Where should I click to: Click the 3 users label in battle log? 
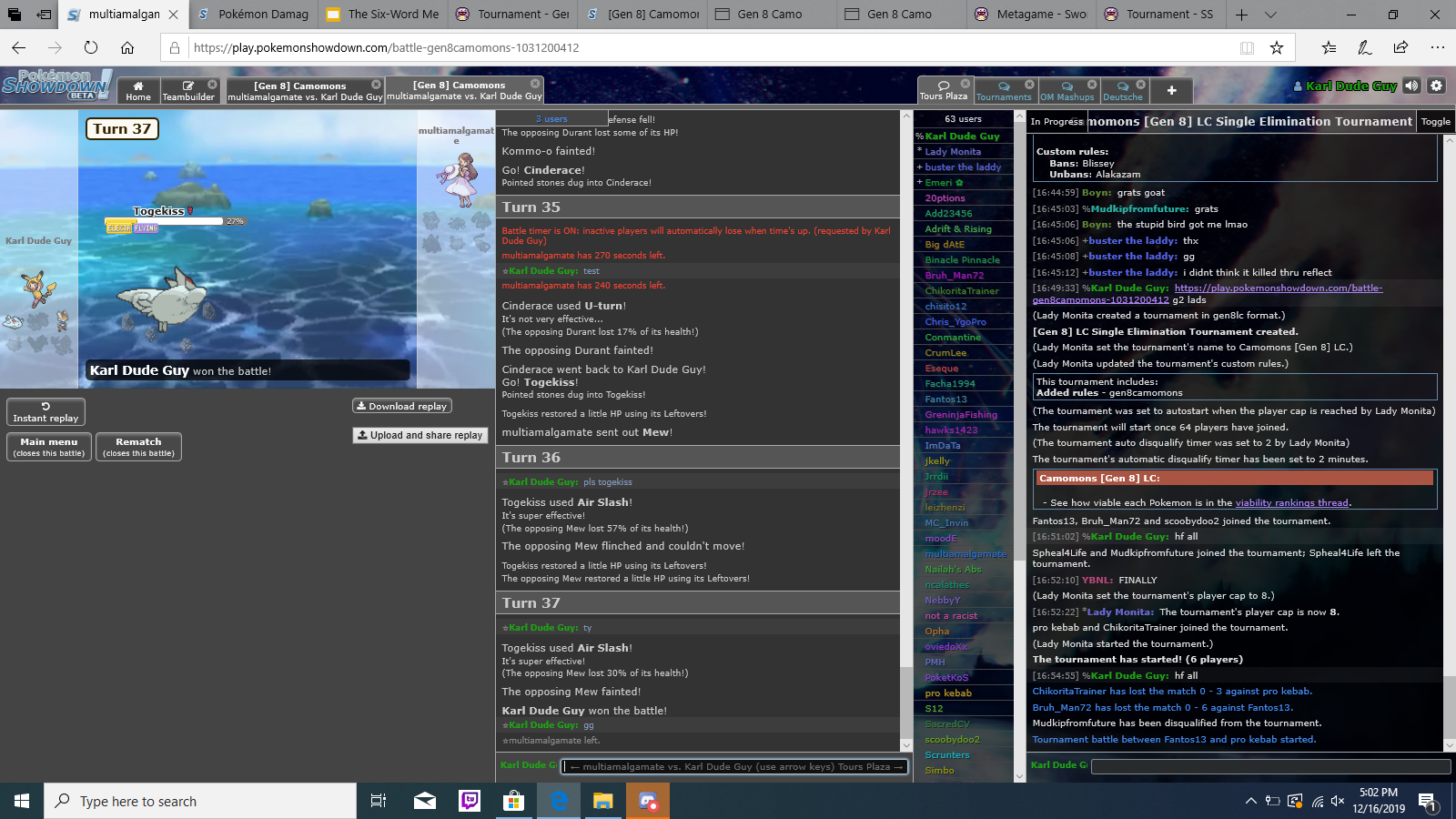click(551, 118)
